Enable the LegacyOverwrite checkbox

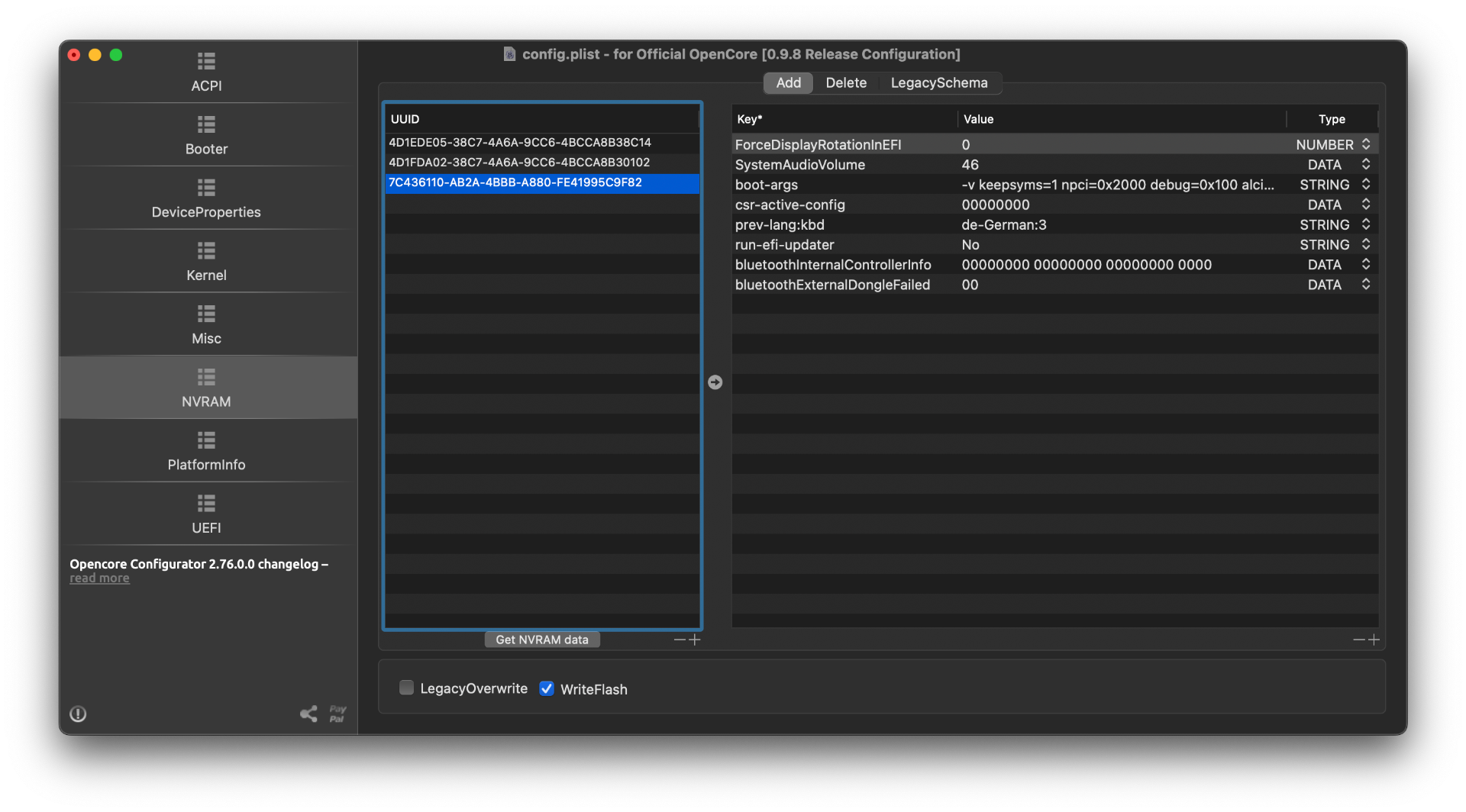click(406, 688)
